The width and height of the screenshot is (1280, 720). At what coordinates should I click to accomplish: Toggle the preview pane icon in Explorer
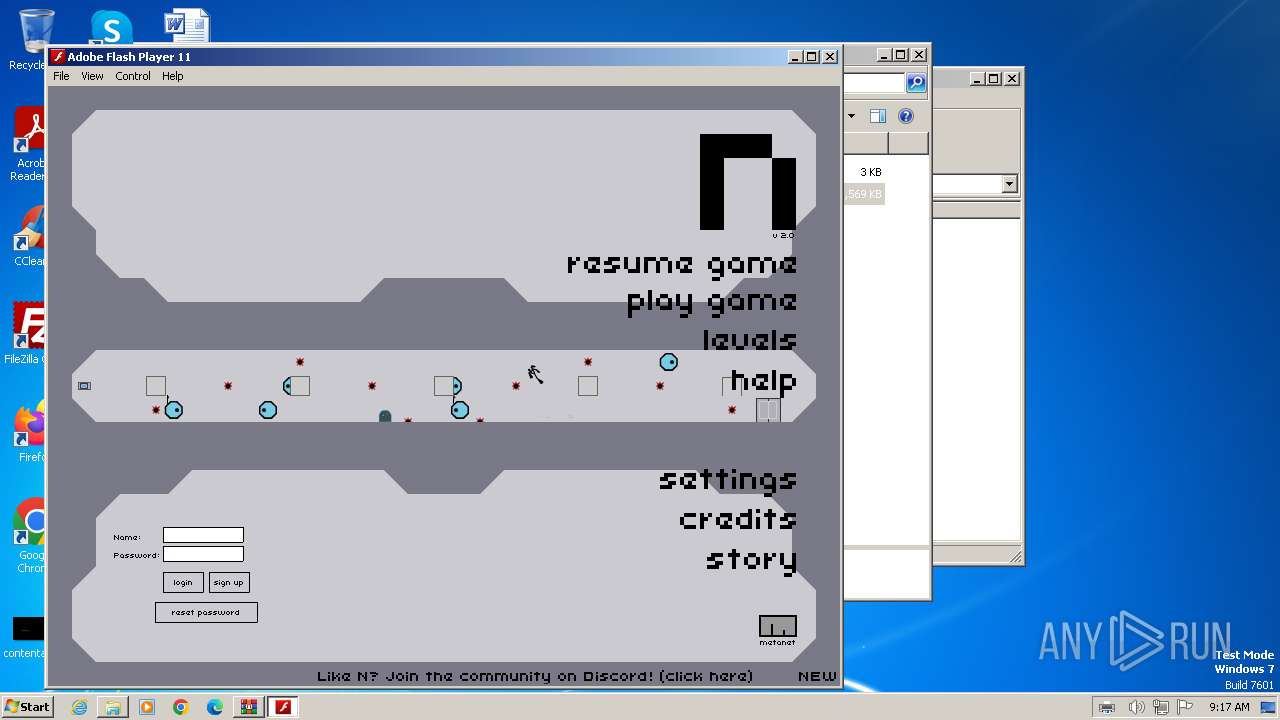click(x=877, y=116)
